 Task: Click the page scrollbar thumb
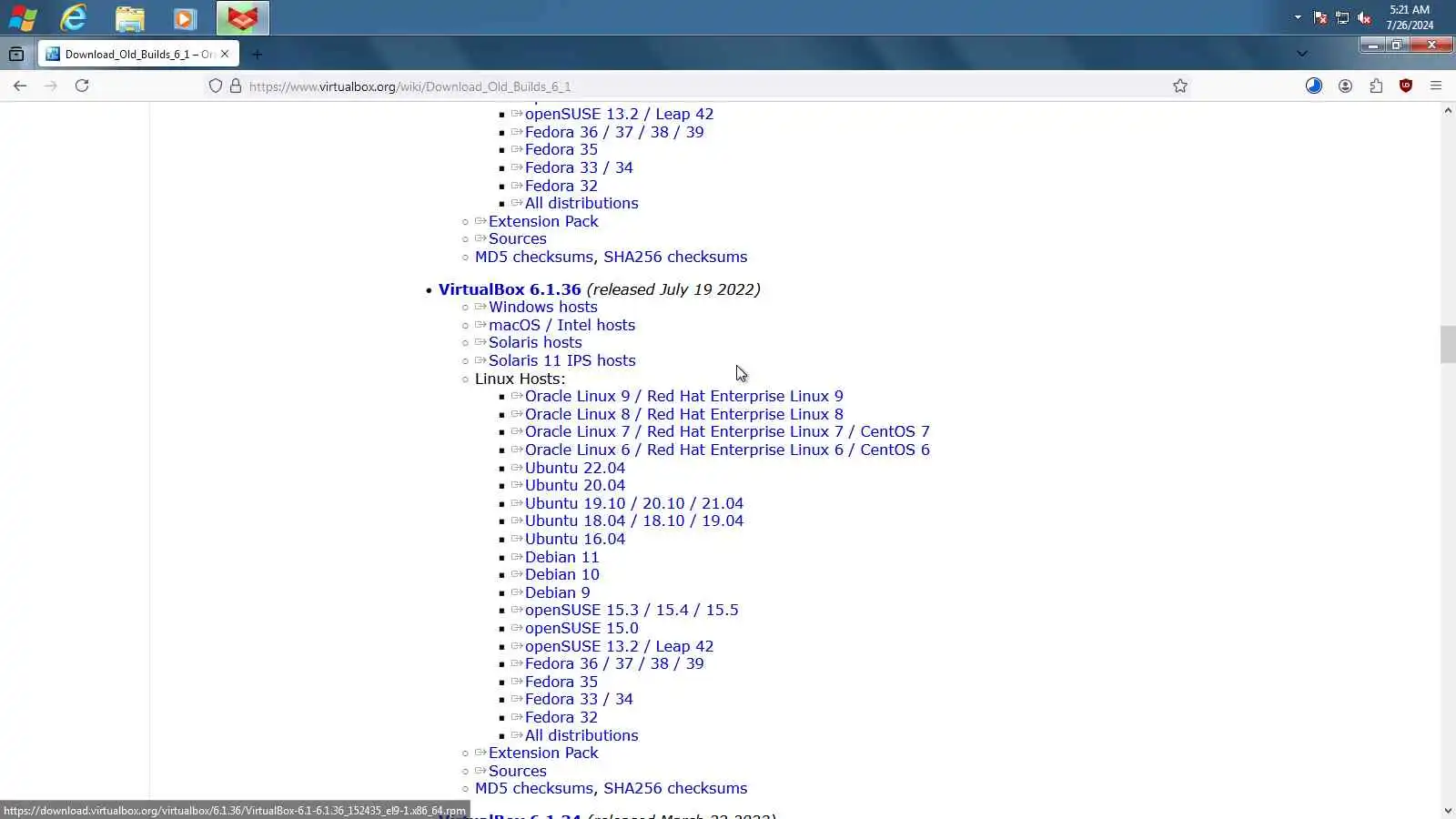(1448, 344)
